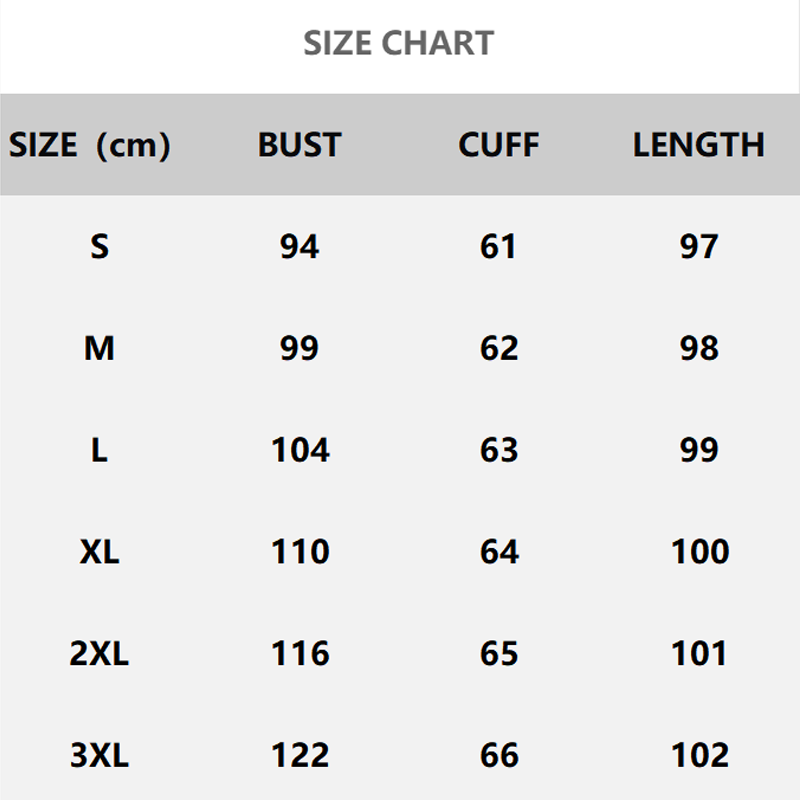
Task: Select the XL size row label
Action: click(99, 551)
